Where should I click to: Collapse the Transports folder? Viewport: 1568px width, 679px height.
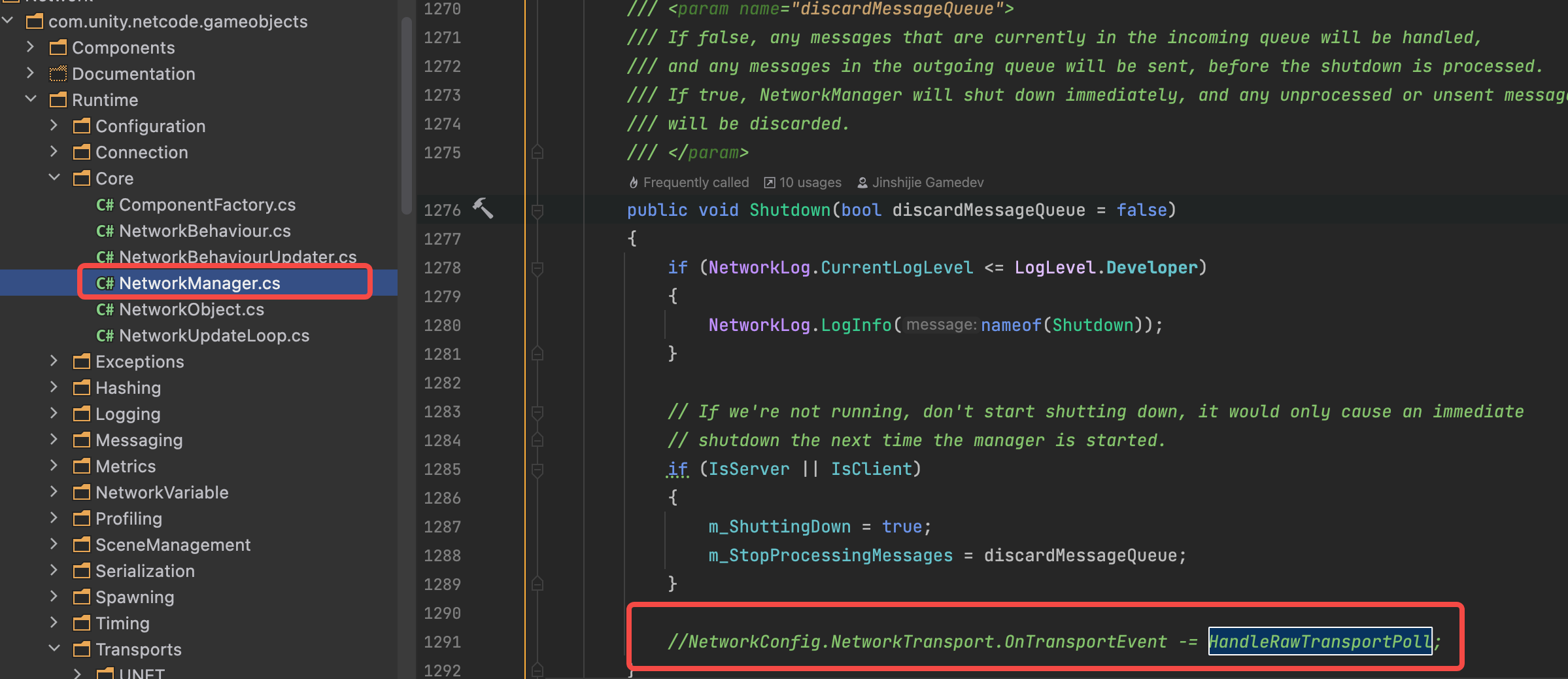click(54, 649)
